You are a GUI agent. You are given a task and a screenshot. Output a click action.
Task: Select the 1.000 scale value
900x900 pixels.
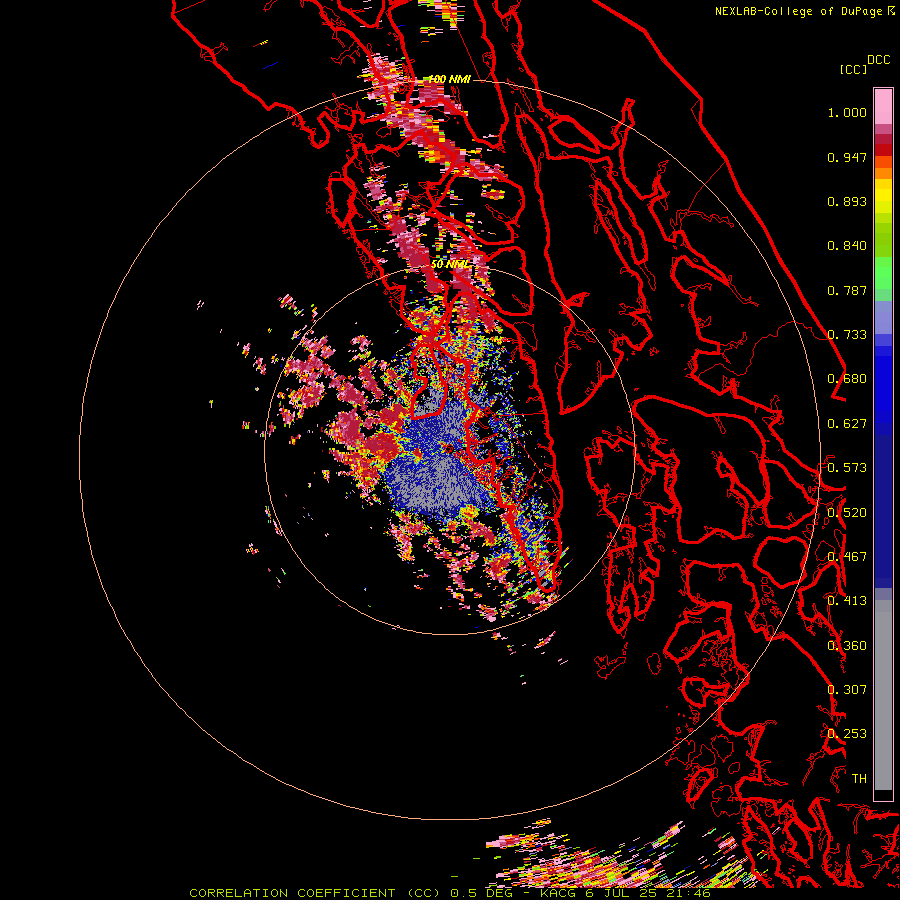[847, 112]
